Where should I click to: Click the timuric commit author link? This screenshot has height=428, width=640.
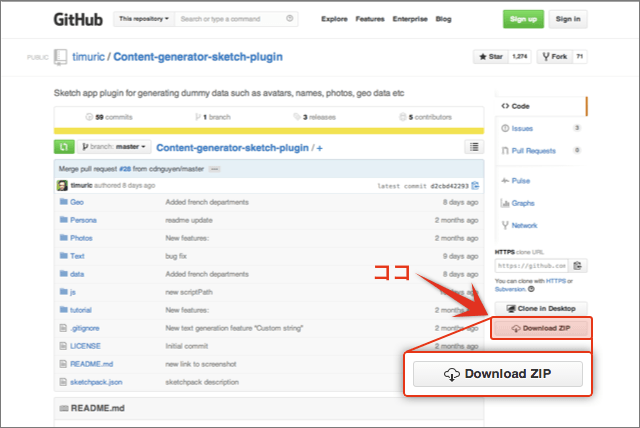(x=81, y=185)
